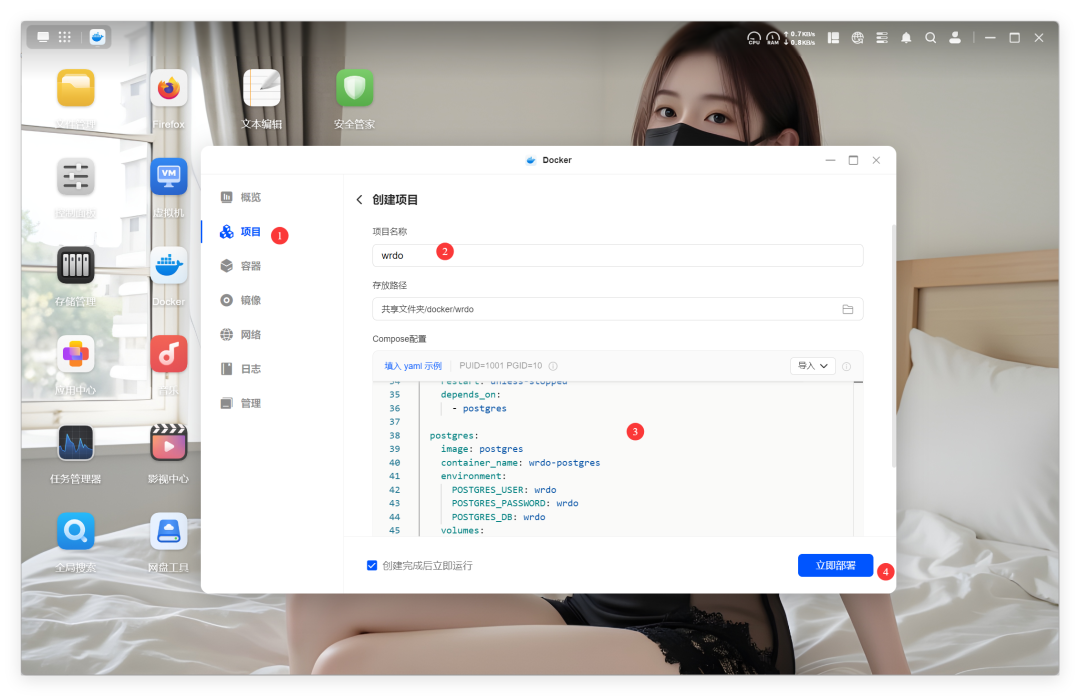The image size is (1080, 696).
Task: Click the 立即部署 deploy button
Action: (x=835, y=566)
